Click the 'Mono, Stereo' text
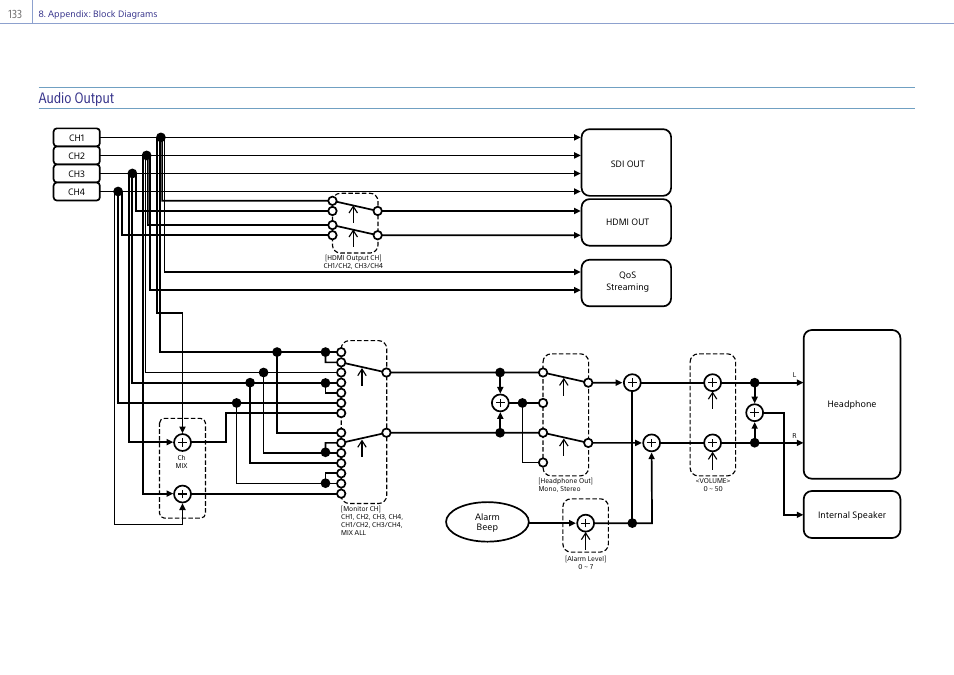954x675 pixels. [x=559, y=488]
